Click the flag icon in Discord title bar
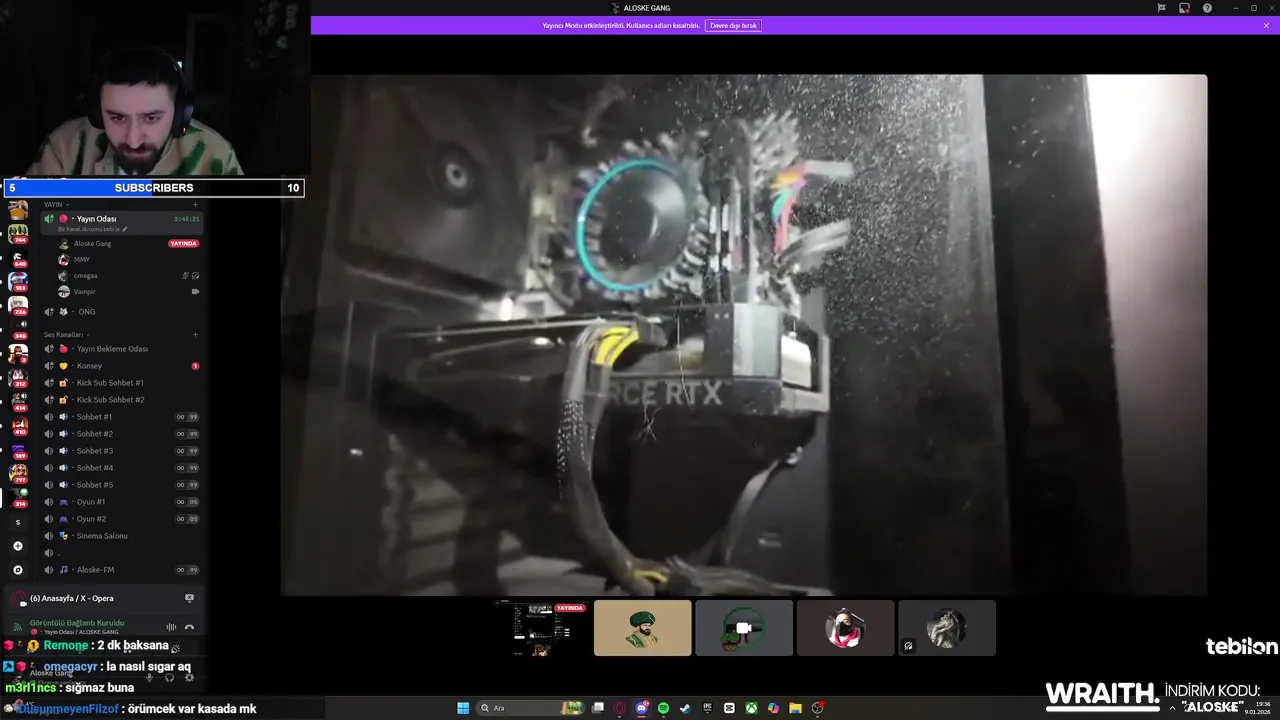 (x=1161, y=8)
